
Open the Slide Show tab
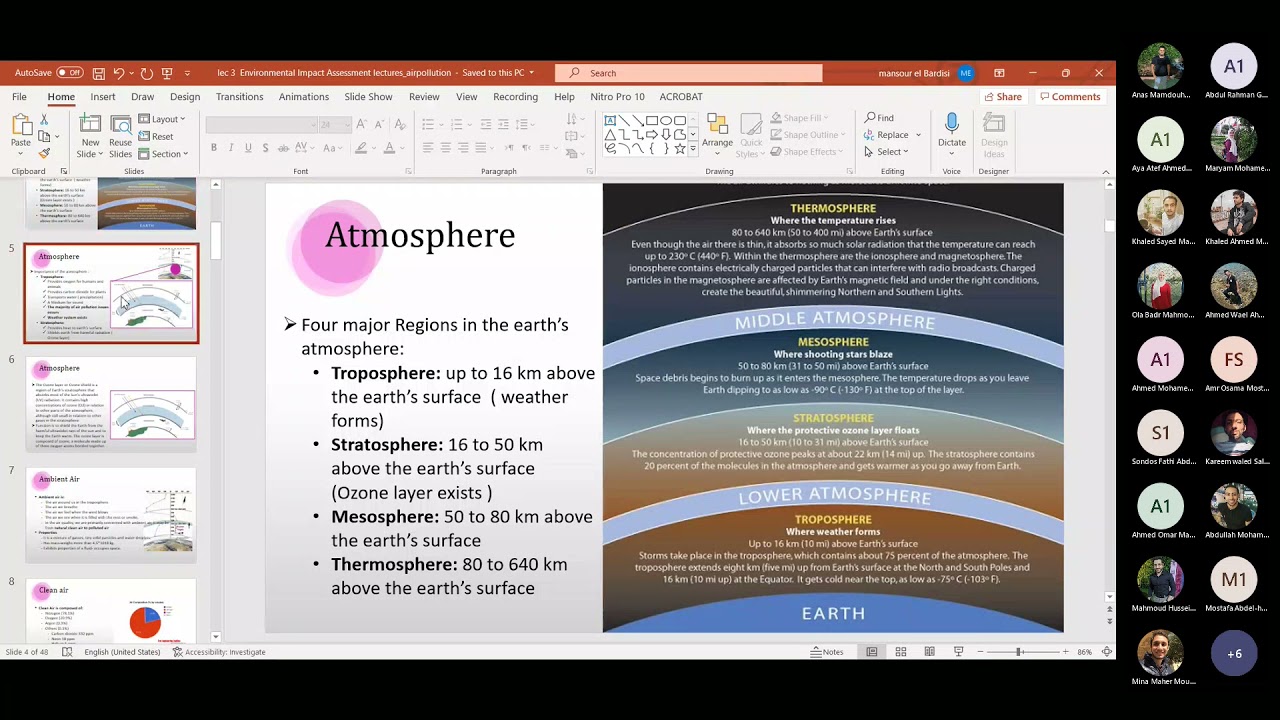click(x=368, y=97)
